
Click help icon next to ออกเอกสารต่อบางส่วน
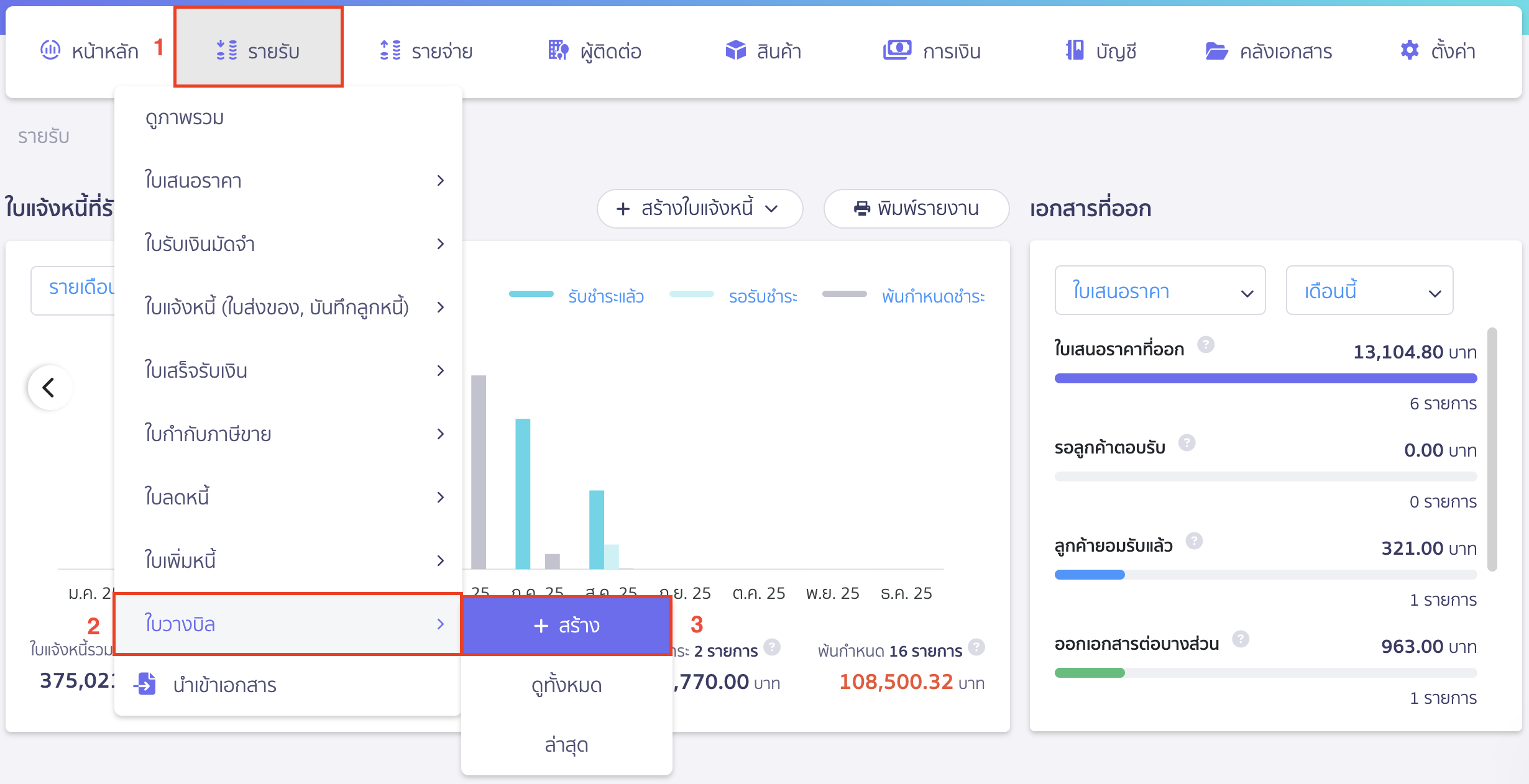coord(1241,639)
